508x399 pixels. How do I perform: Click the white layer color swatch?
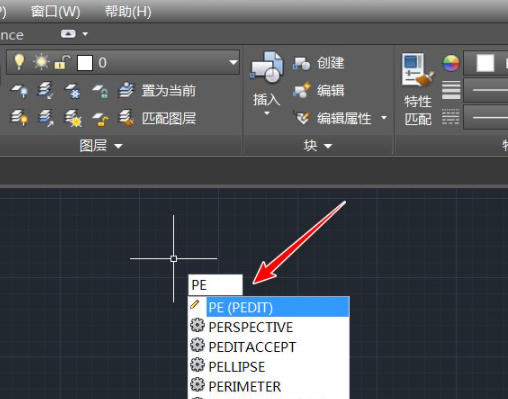85,63
